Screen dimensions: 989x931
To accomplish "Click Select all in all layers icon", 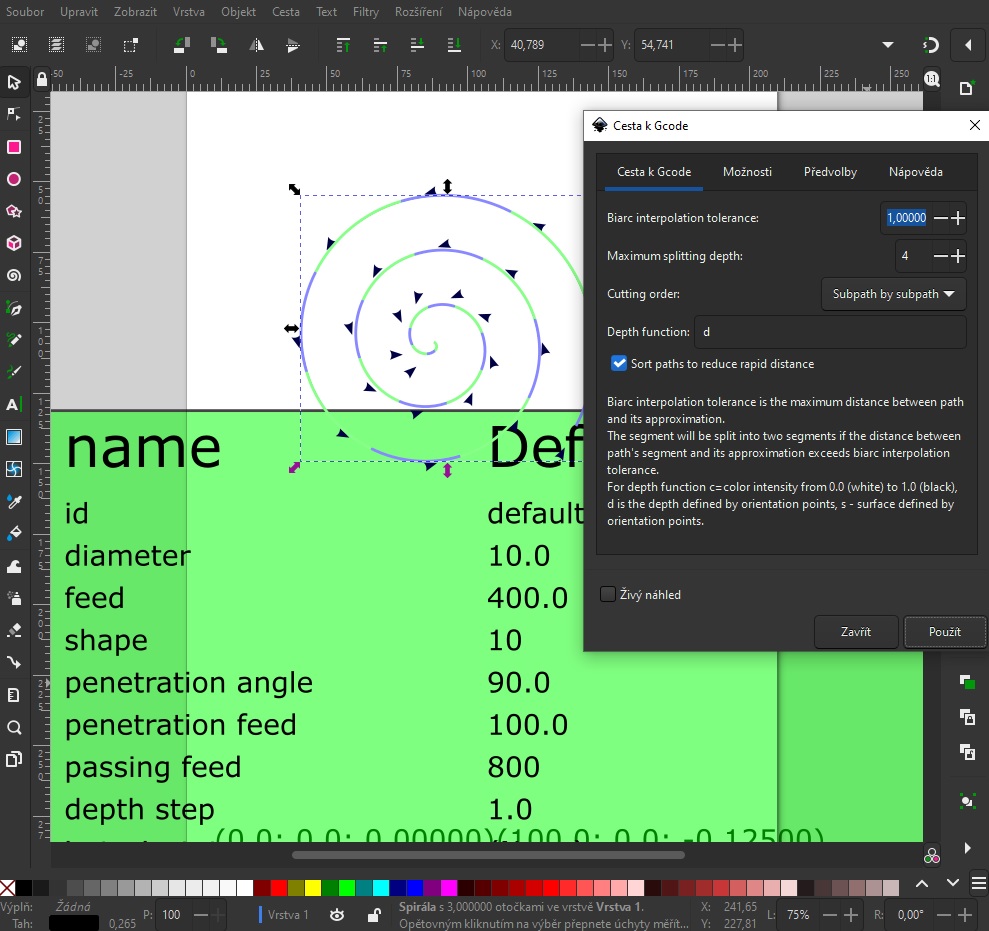I will pos(56,45).
